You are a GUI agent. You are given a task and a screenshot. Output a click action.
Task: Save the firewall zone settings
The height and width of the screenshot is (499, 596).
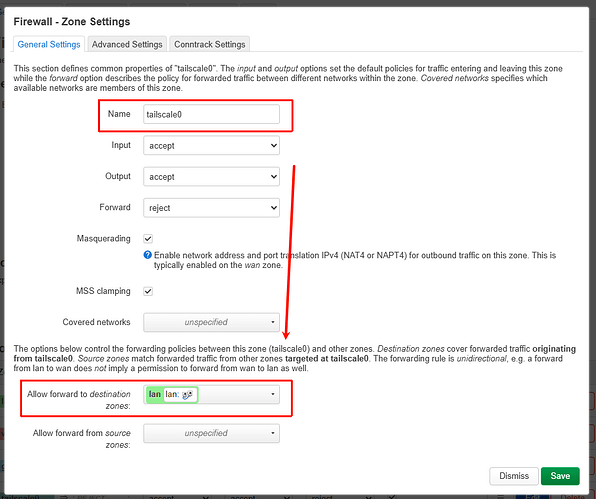tap(560, 476)
